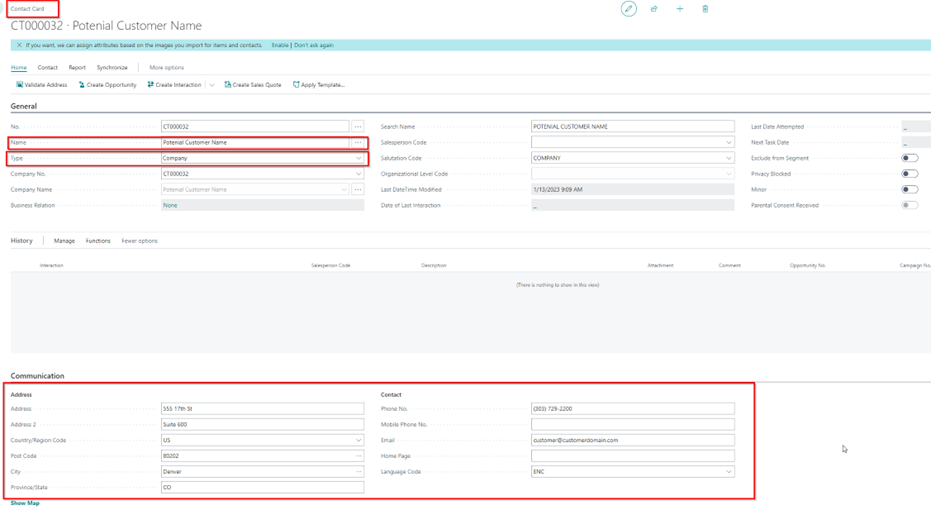This screenshot has height=510, width=931.
Task: Open the Synchronize tab
Action: [x=112, y=68]
